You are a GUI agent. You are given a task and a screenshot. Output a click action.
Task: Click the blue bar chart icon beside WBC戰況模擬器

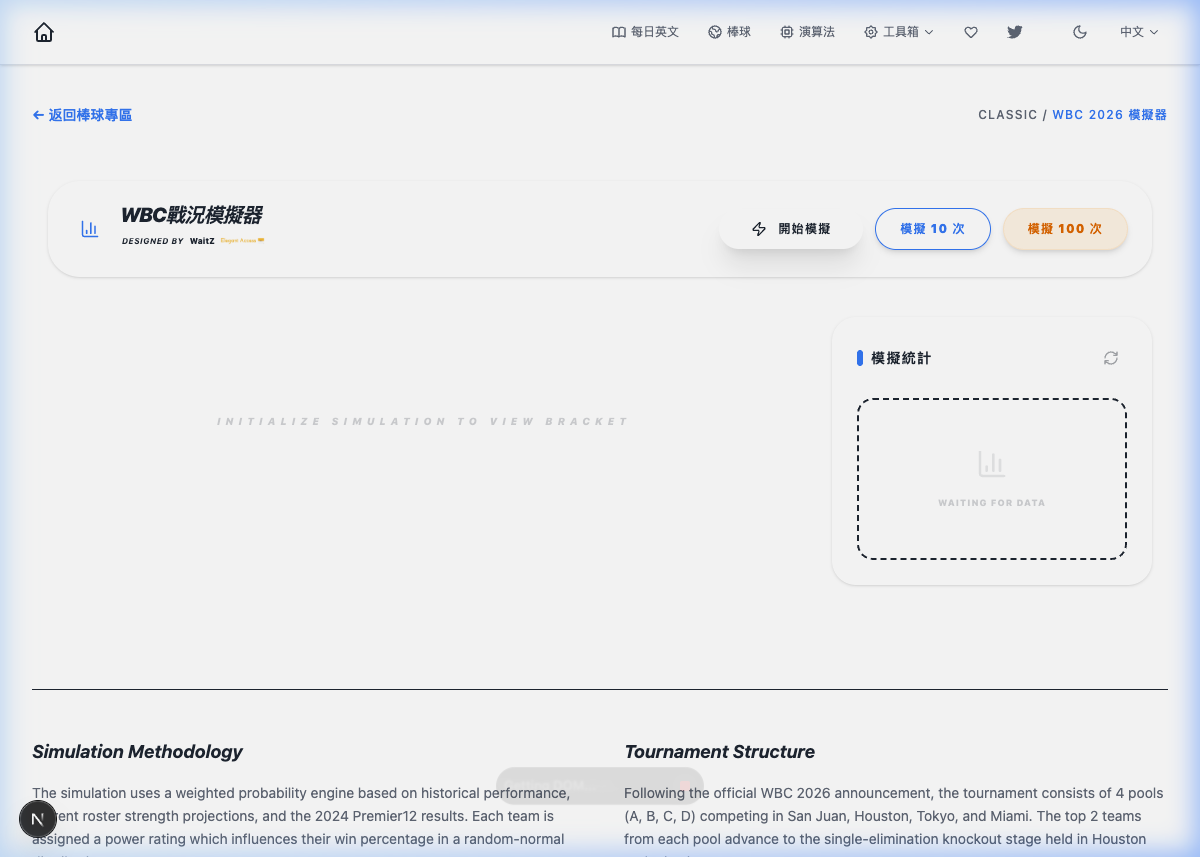(x=90, y=229)
